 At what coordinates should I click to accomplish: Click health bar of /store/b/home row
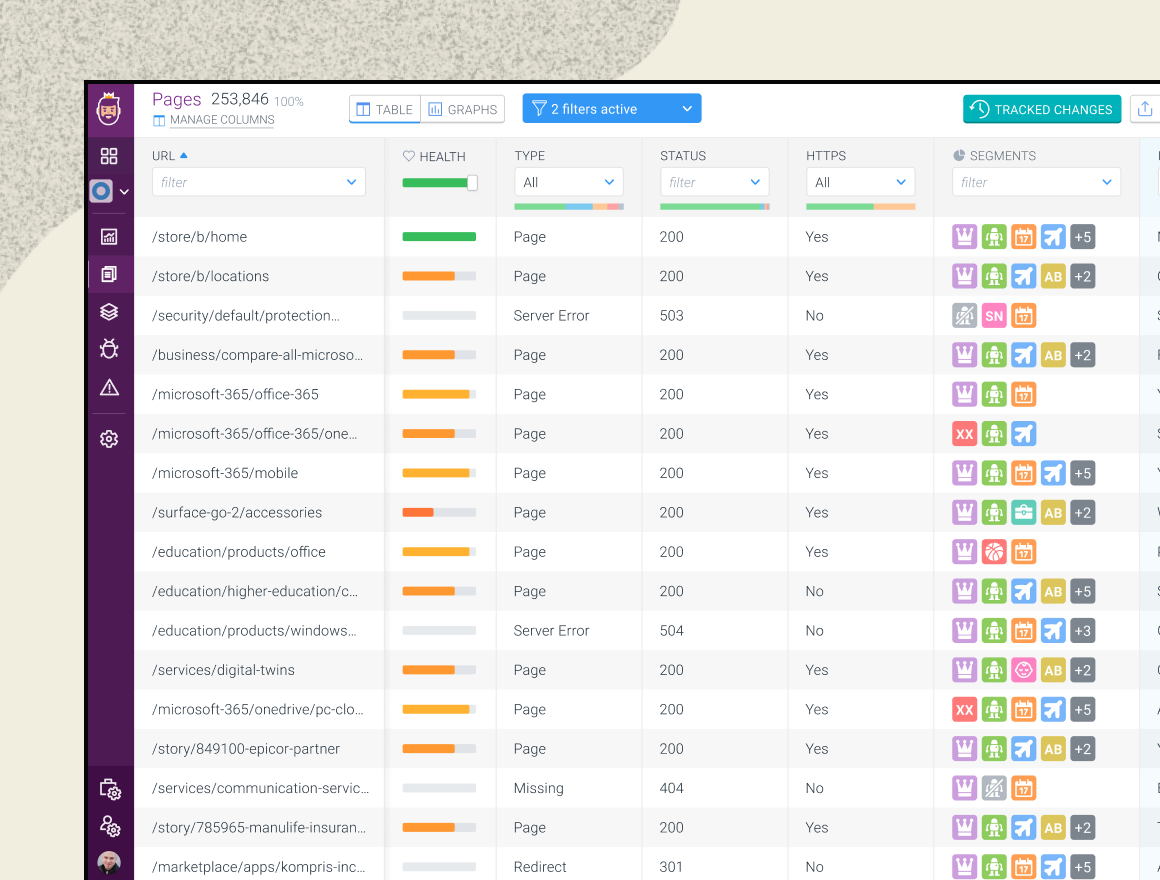[x=439, y=237]
